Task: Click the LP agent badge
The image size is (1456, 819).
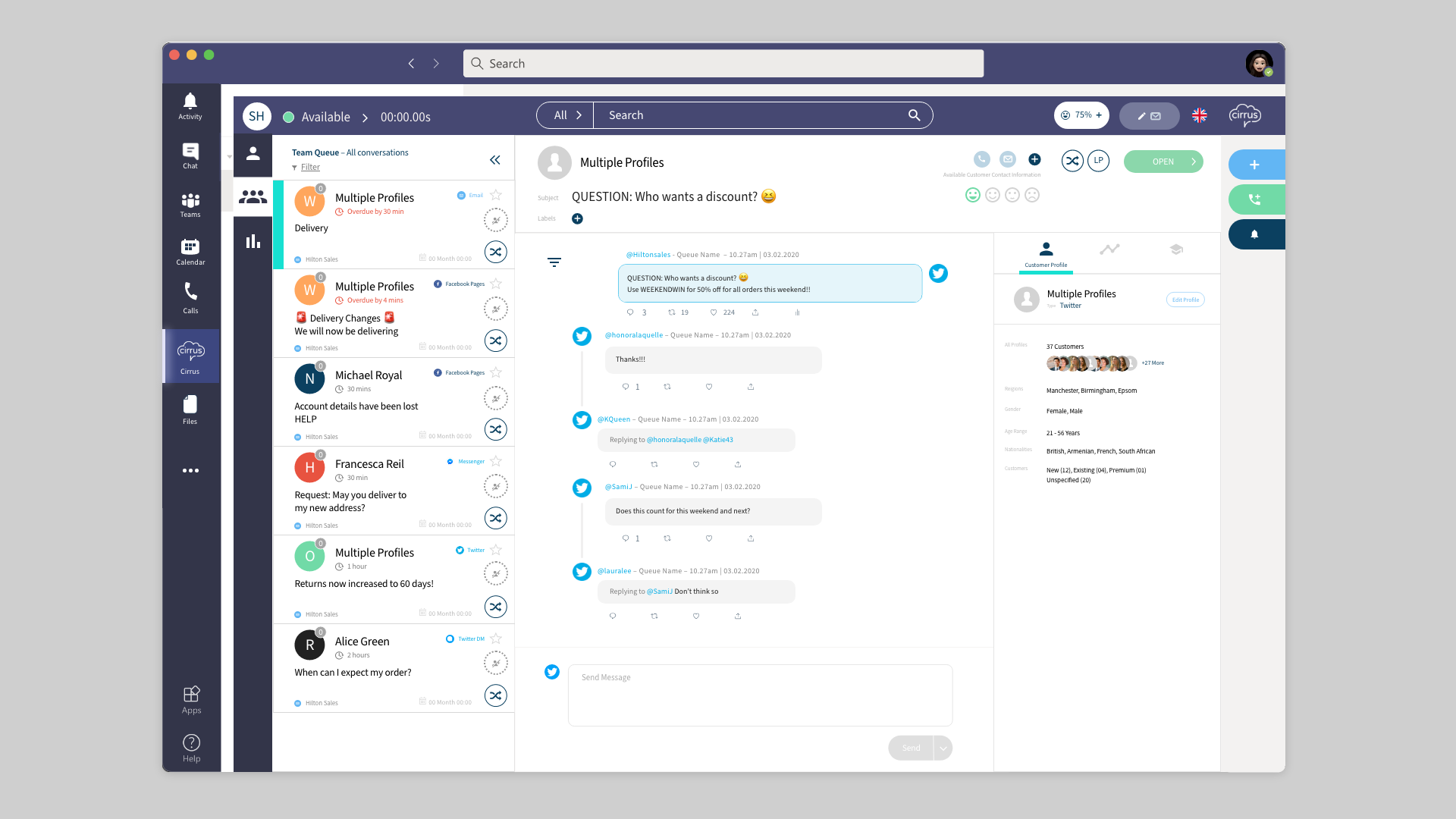Action: coord(1099,161)
